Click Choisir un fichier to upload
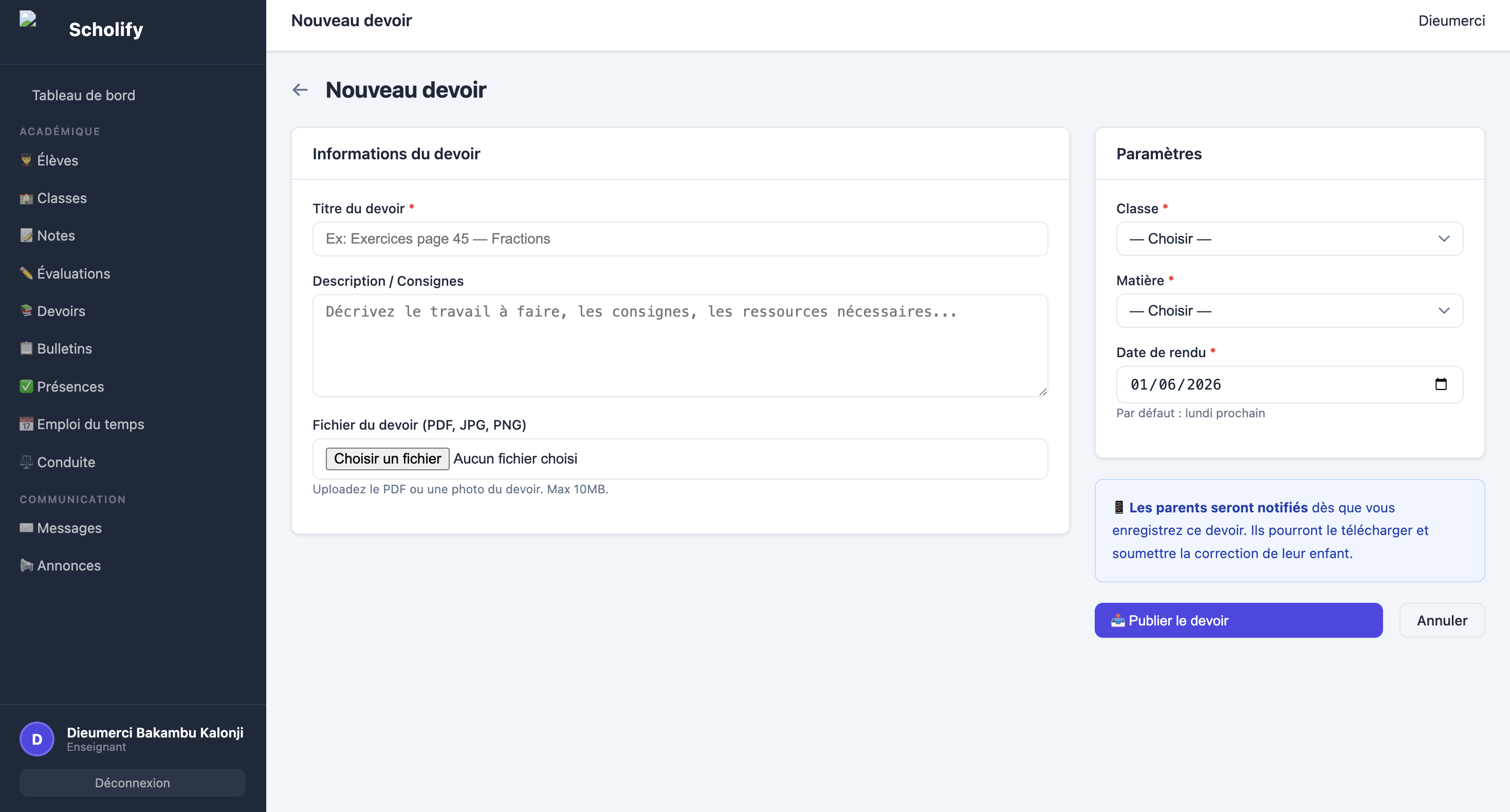Viewport: 1510px width, 812px height. [x=387, y=458]
